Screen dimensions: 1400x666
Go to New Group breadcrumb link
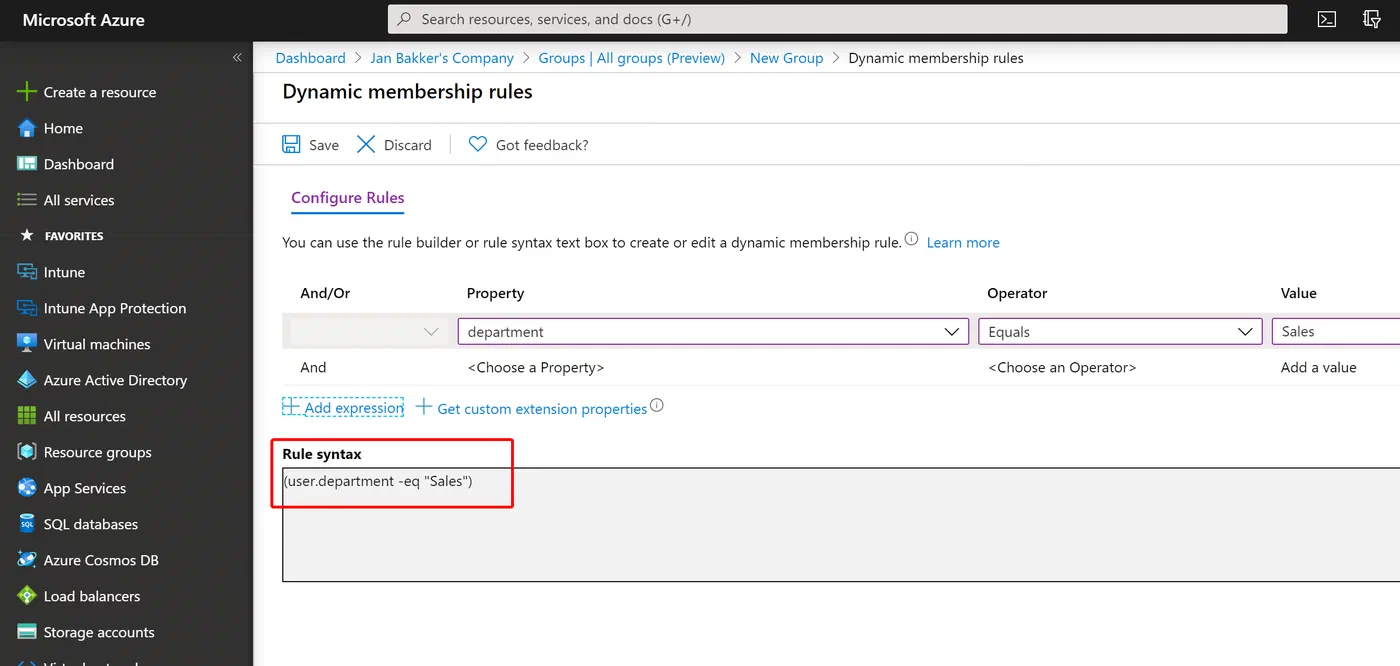(787, 58)
